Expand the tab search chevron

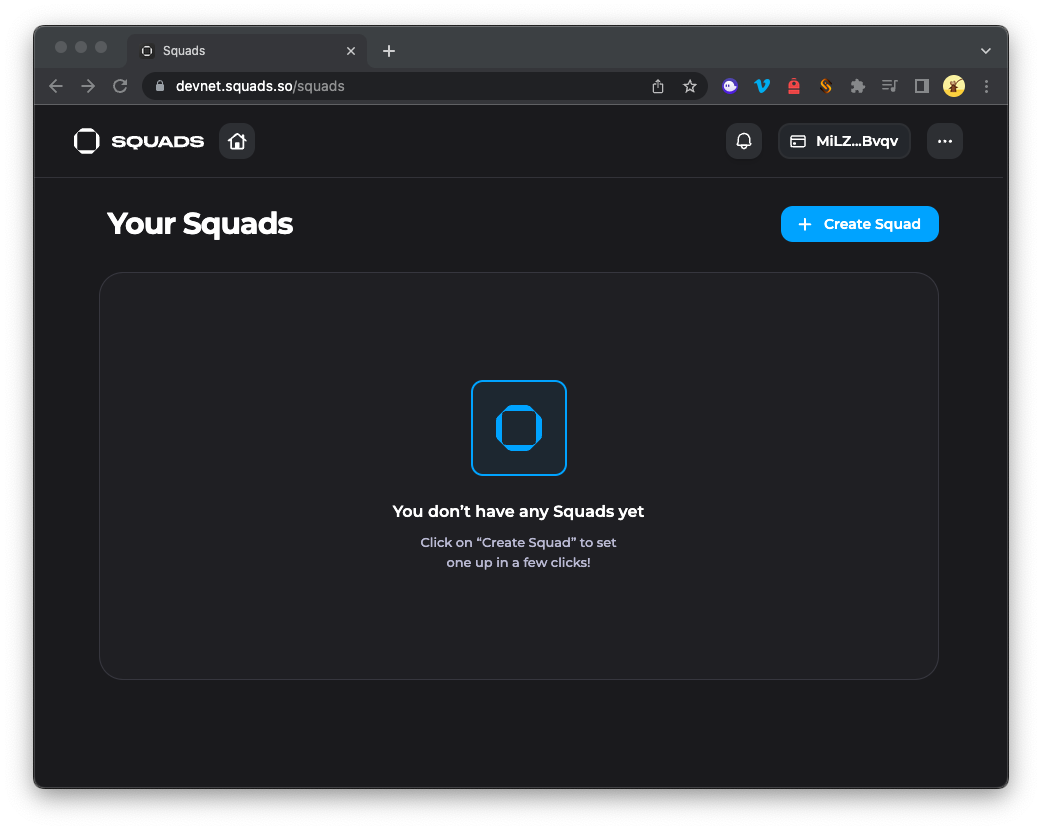click(x=986, y=51)
